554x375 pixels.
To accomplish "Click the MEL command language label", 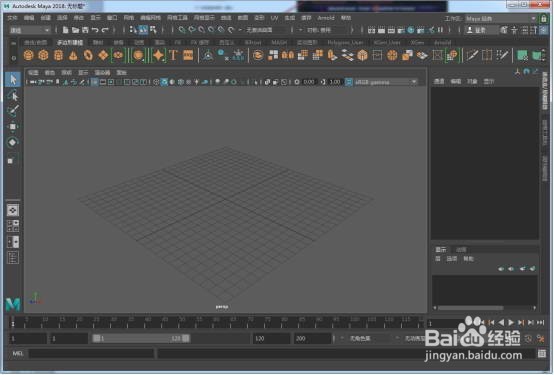I will [18, 353].
